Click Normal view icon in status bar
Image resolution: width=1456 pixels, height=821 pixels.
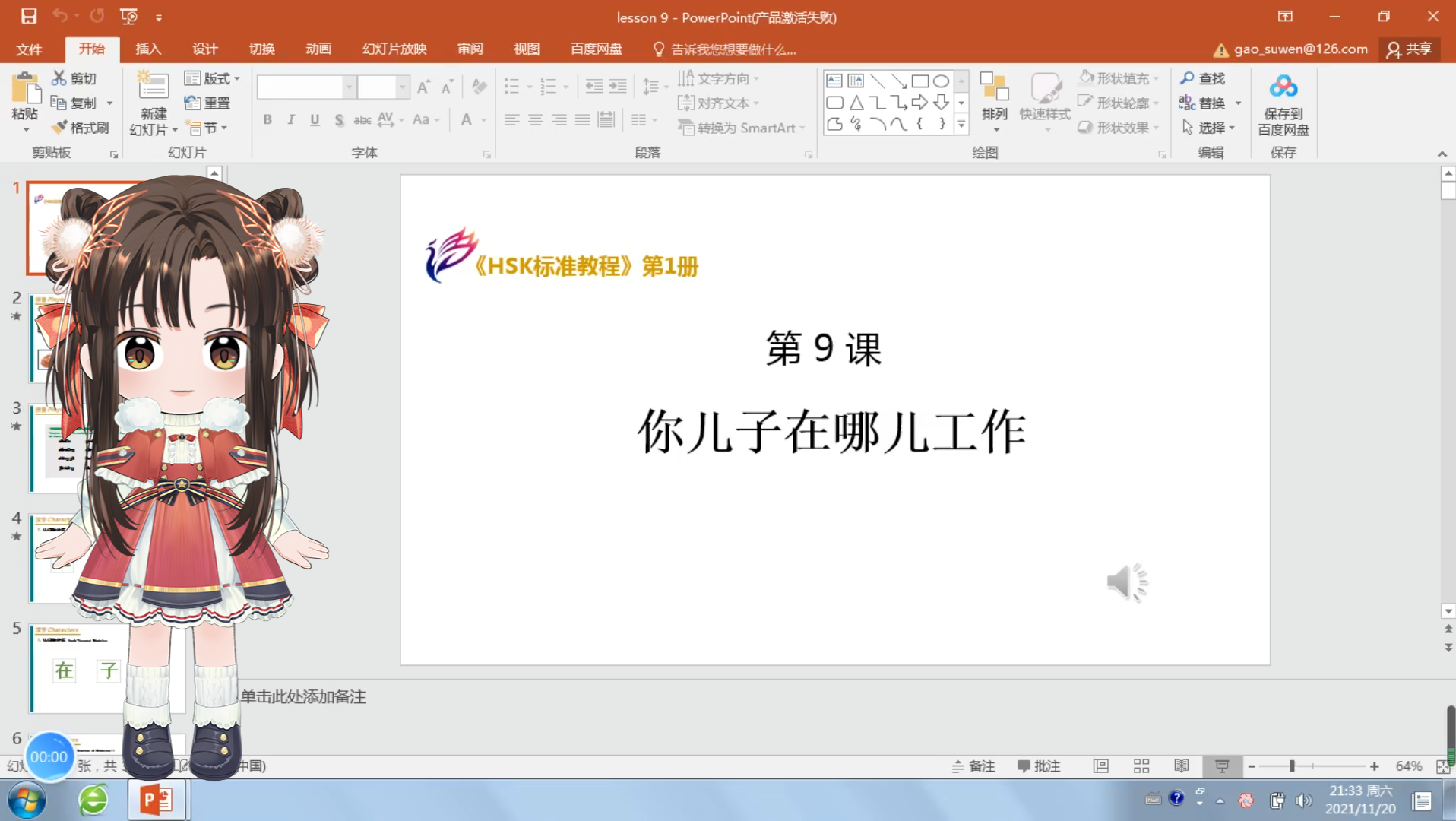(x=1100, y=766)
